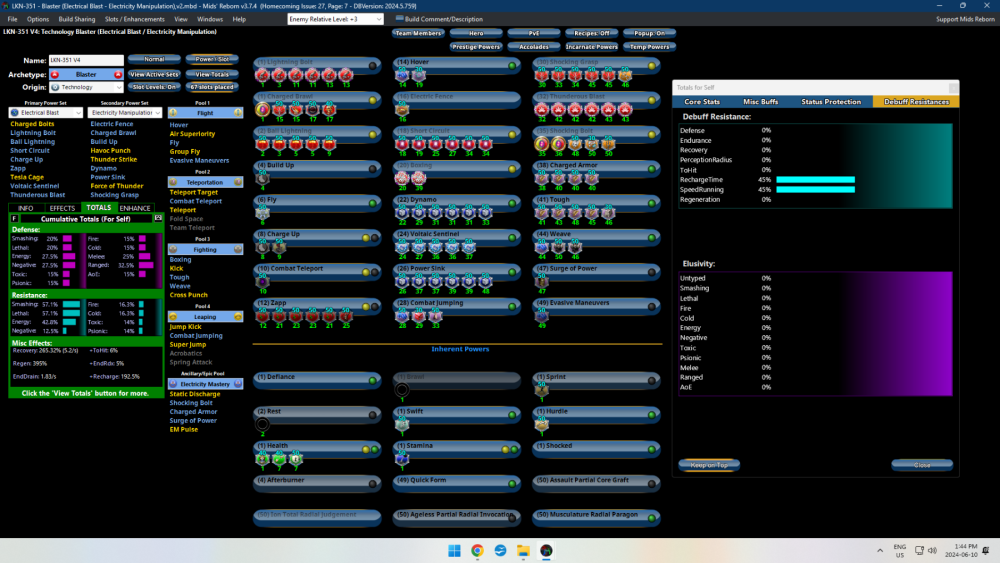Click the RechargeTime 45% resistance bar
This screenshot has height=563, width=1000.
click(815, 180)
